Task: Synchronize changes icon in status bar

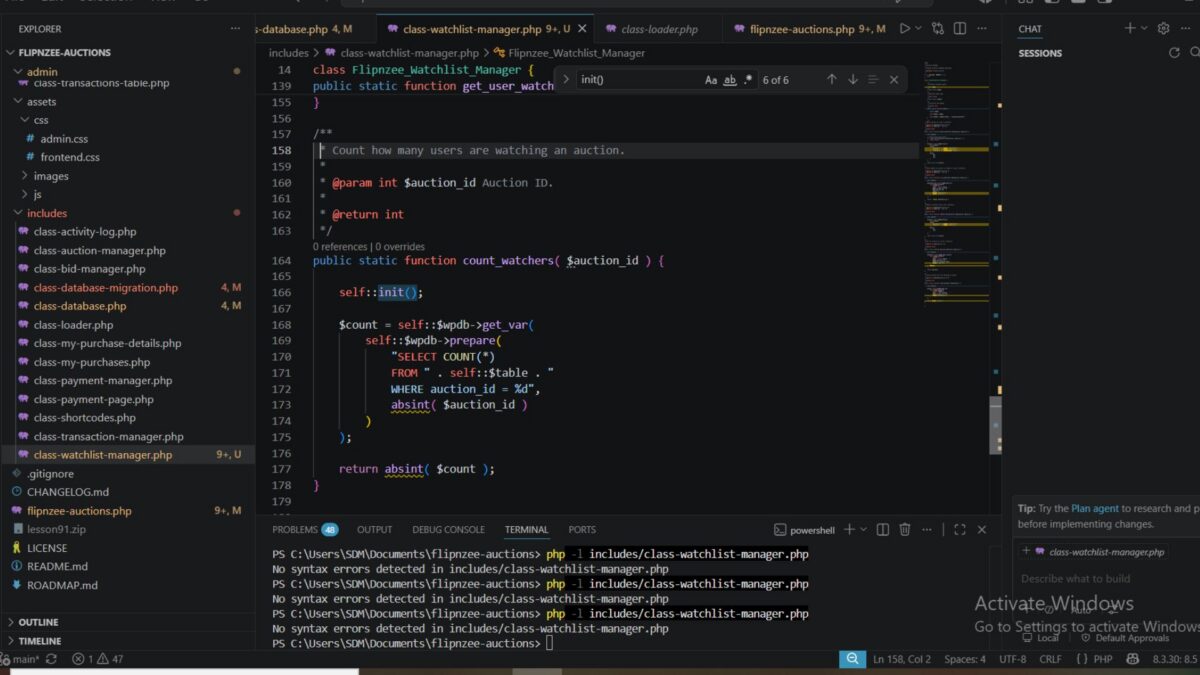Action: click(x=51, y=659)
